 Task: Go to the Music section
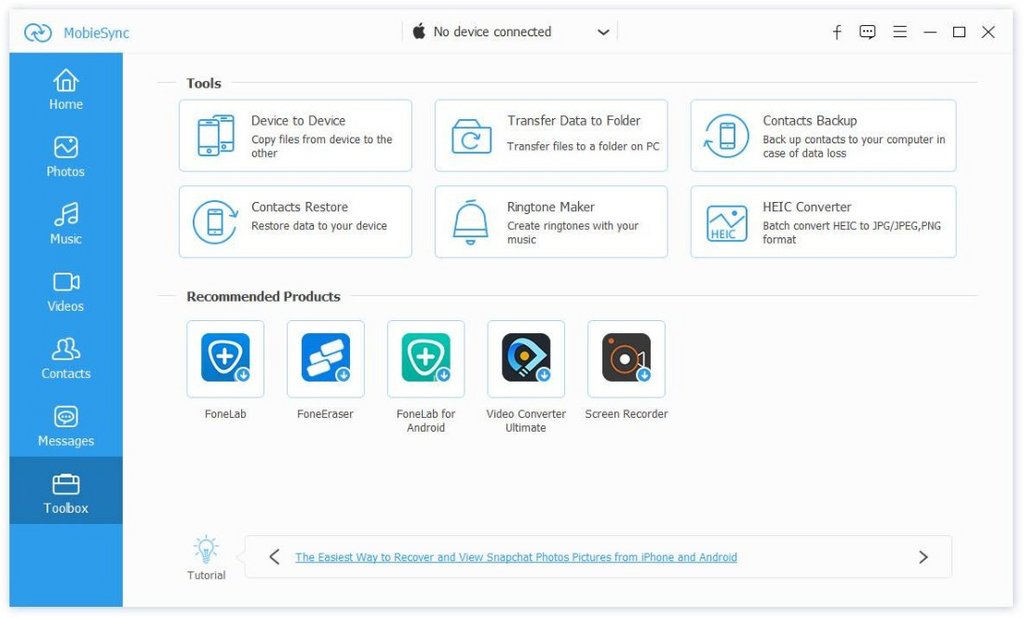(66, 224)
